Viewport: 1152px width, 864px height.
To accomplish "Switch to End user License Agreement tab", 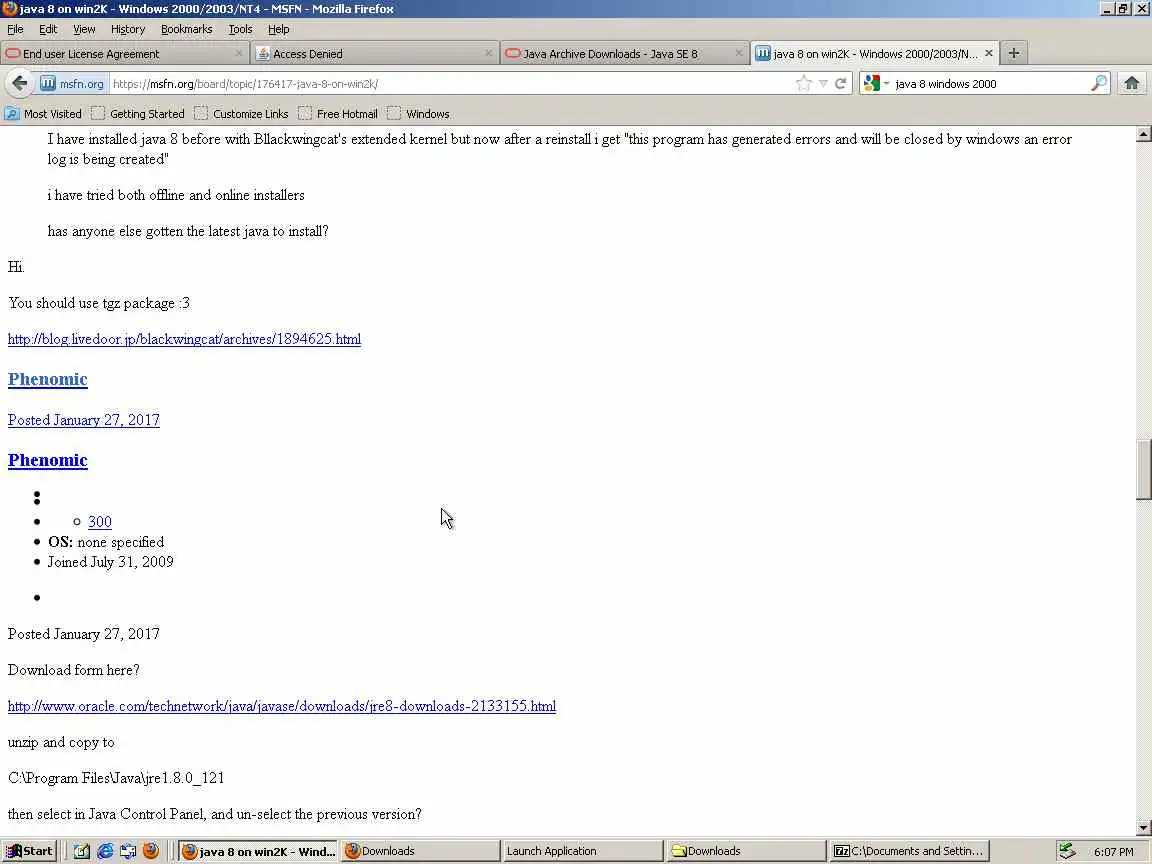I will coord(125,54).
